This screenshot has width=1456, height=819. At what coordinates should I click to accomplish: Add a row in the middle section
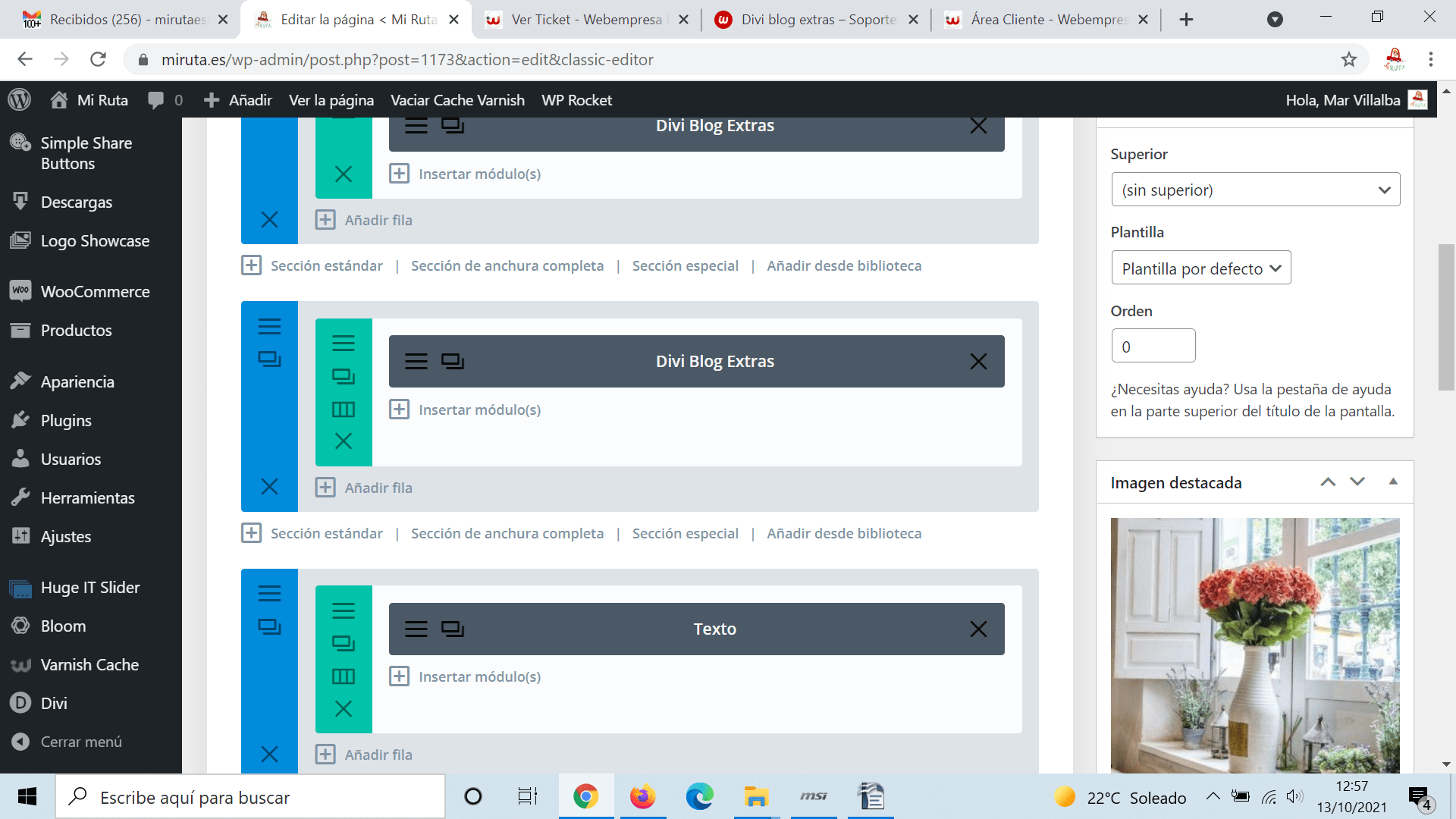[x=364, y=488]
